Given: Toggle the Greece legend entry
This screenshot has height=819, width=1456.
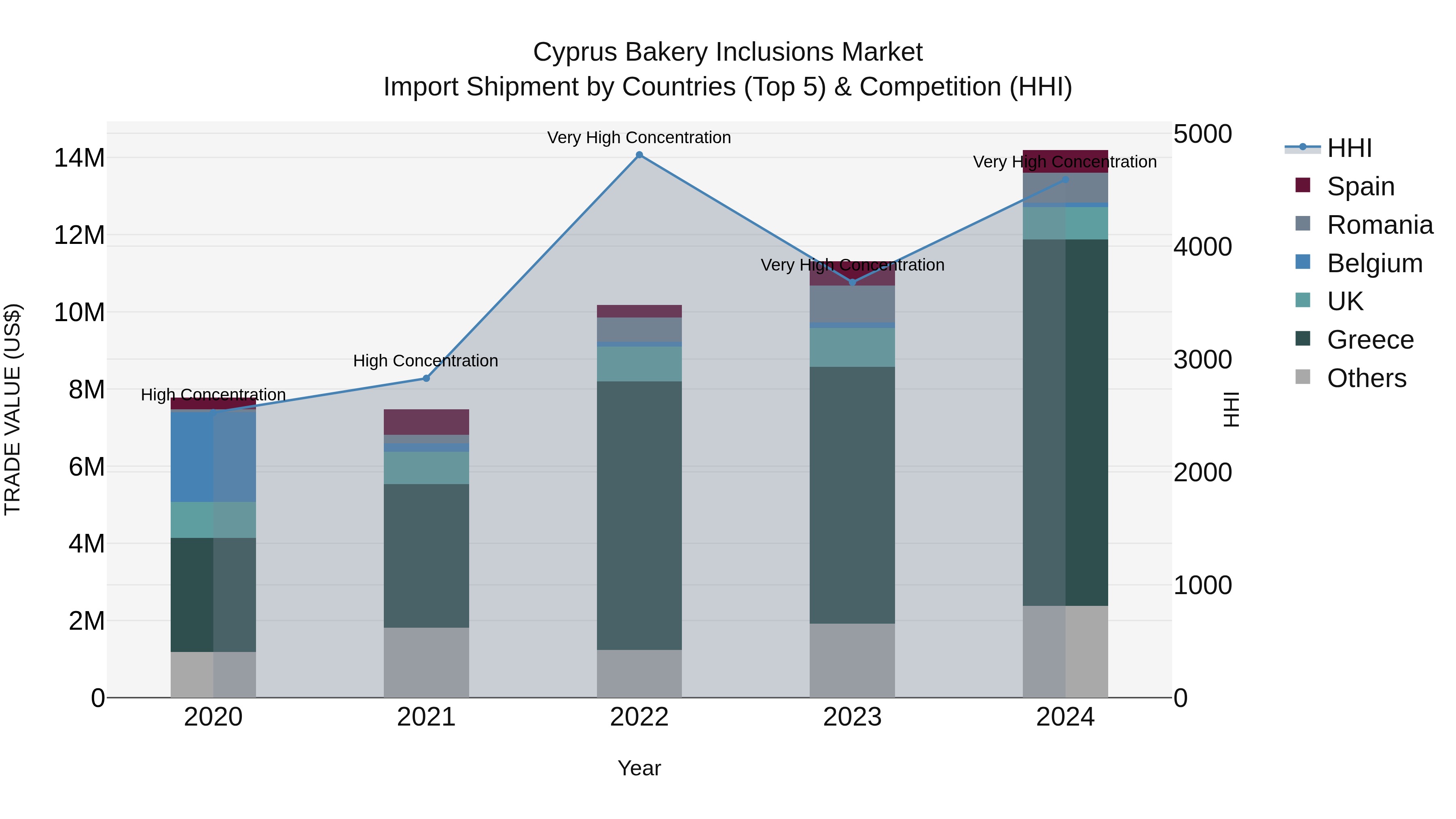Looking at the screenshot, I should (1354, 340).
